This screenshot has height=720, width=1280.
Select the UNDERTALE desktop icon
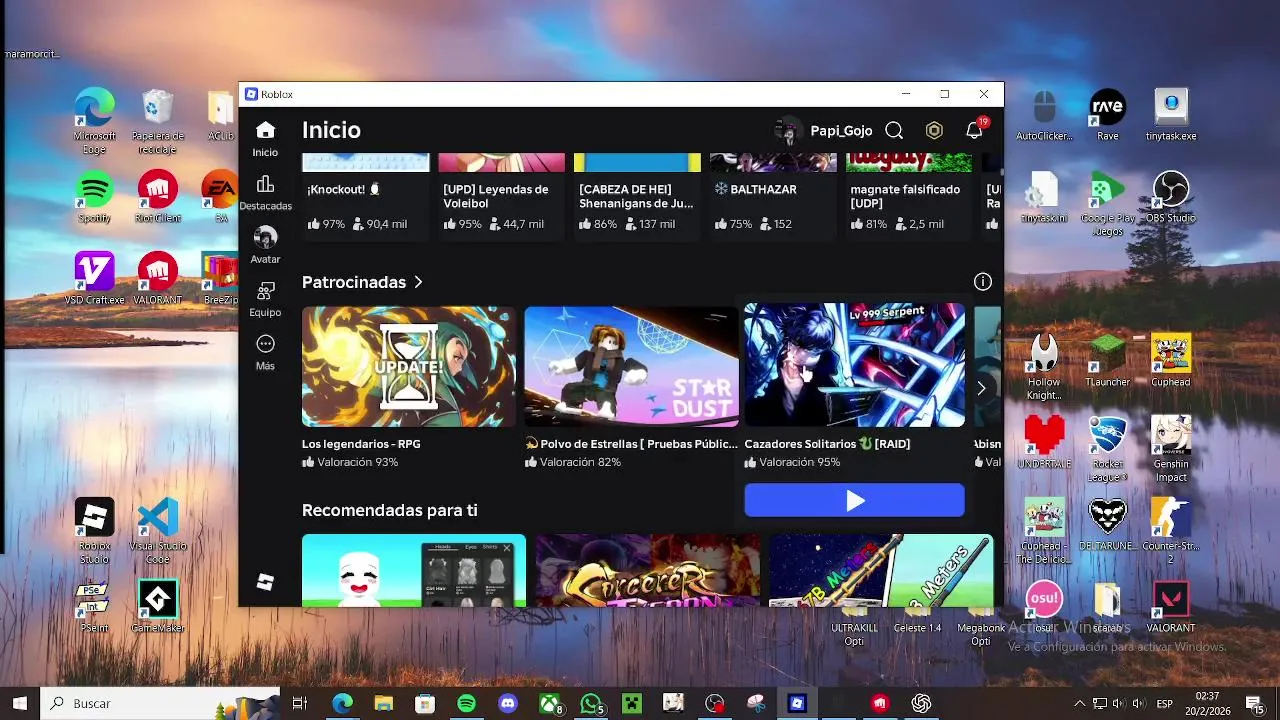coord(1044,443)
